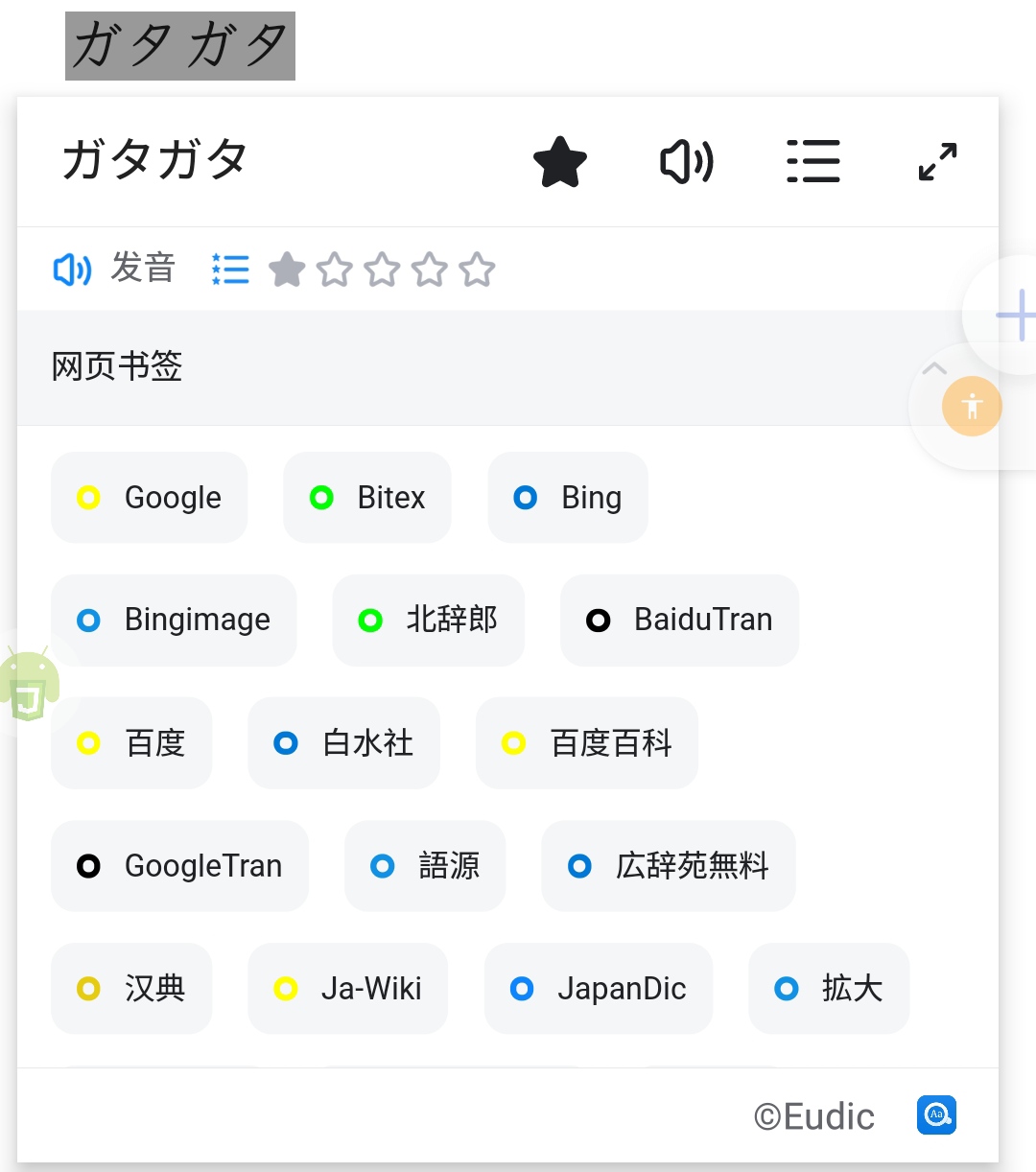This screenshot has height=1172, width=1036.
Task: Click the ©Eudic copyright link
Action: pos(813,1116)
